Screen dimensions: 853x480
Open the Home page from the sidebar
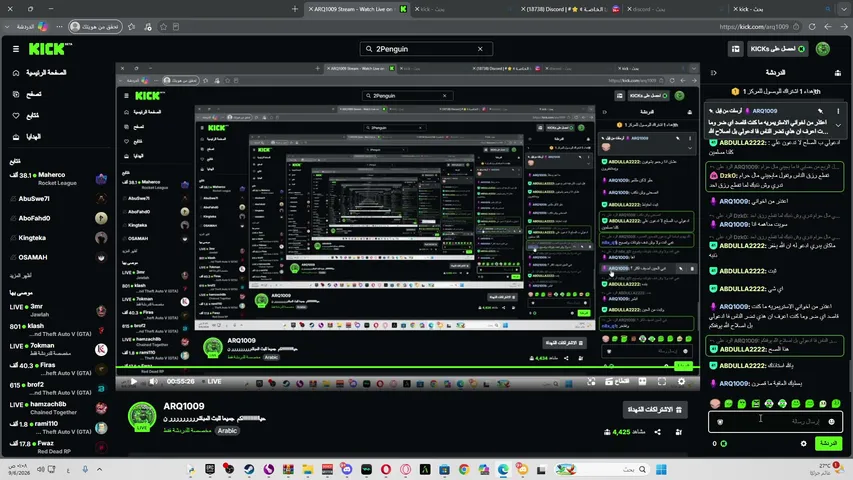click(39, 72)
